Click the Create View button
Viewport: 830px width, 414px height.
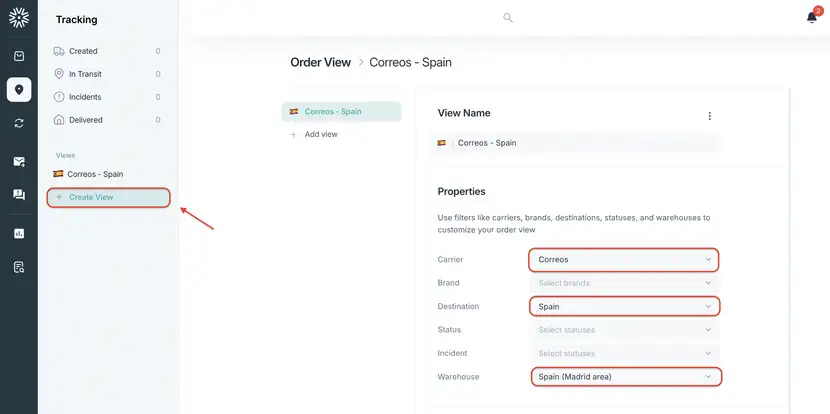point(109,197)
